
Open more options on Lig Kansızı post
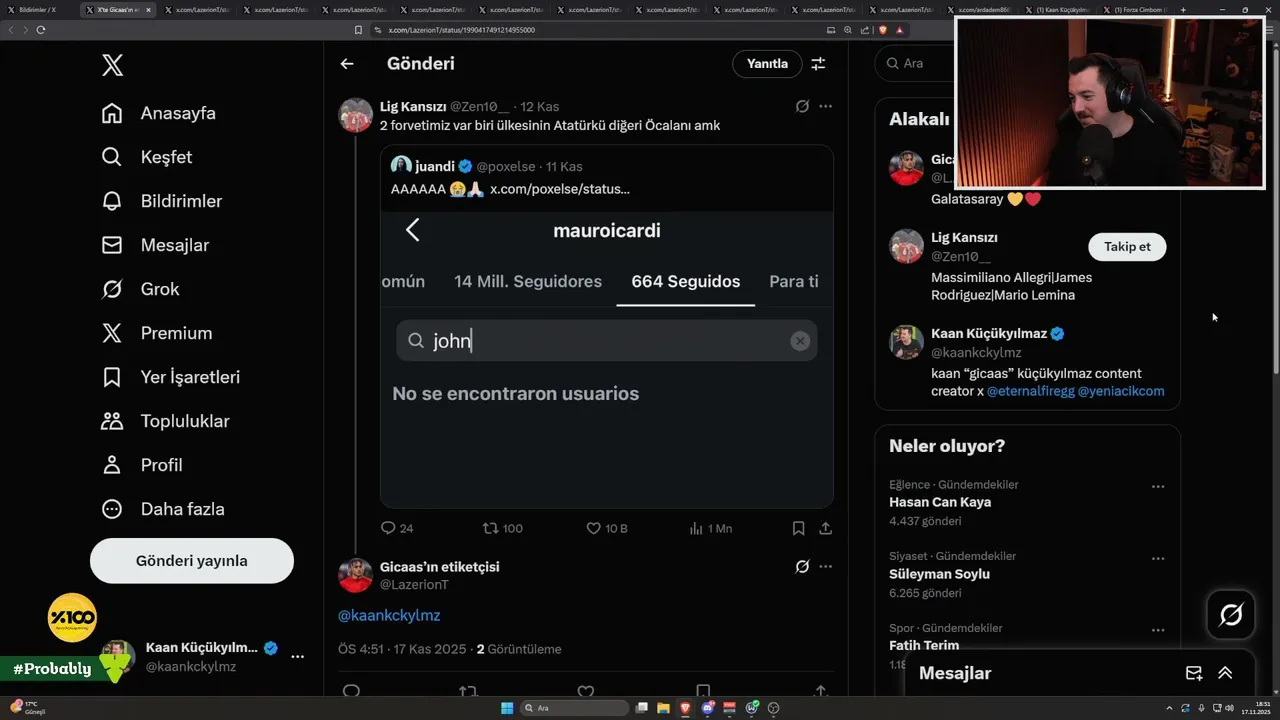[x=825, y=106]
